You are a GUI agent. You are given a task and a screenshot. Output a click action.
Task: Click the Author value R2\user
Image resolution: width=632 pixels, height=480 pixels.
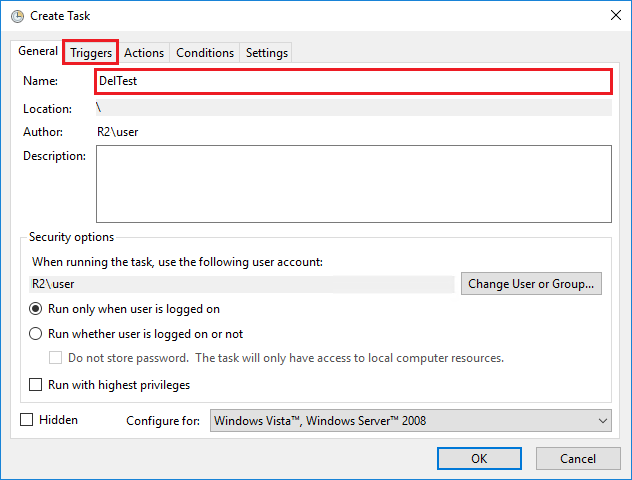(117, 132)
